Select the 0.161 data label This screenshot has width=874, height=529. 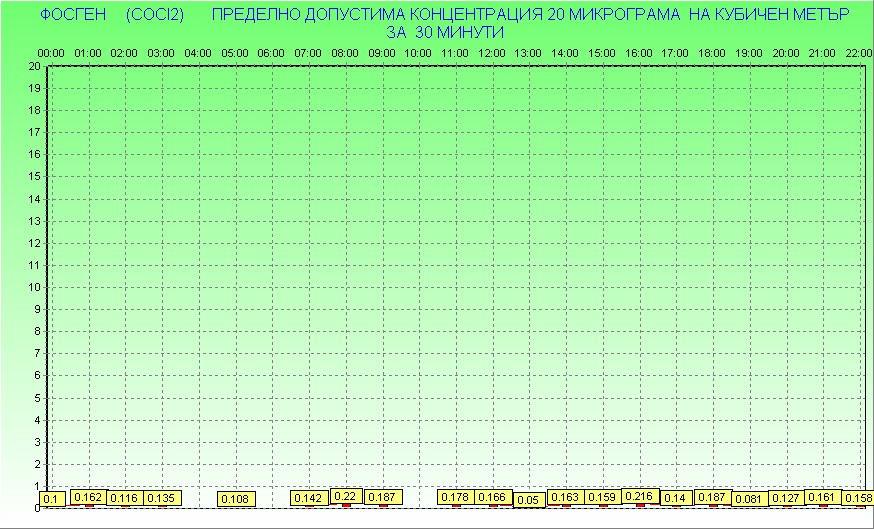pos(823,497)
